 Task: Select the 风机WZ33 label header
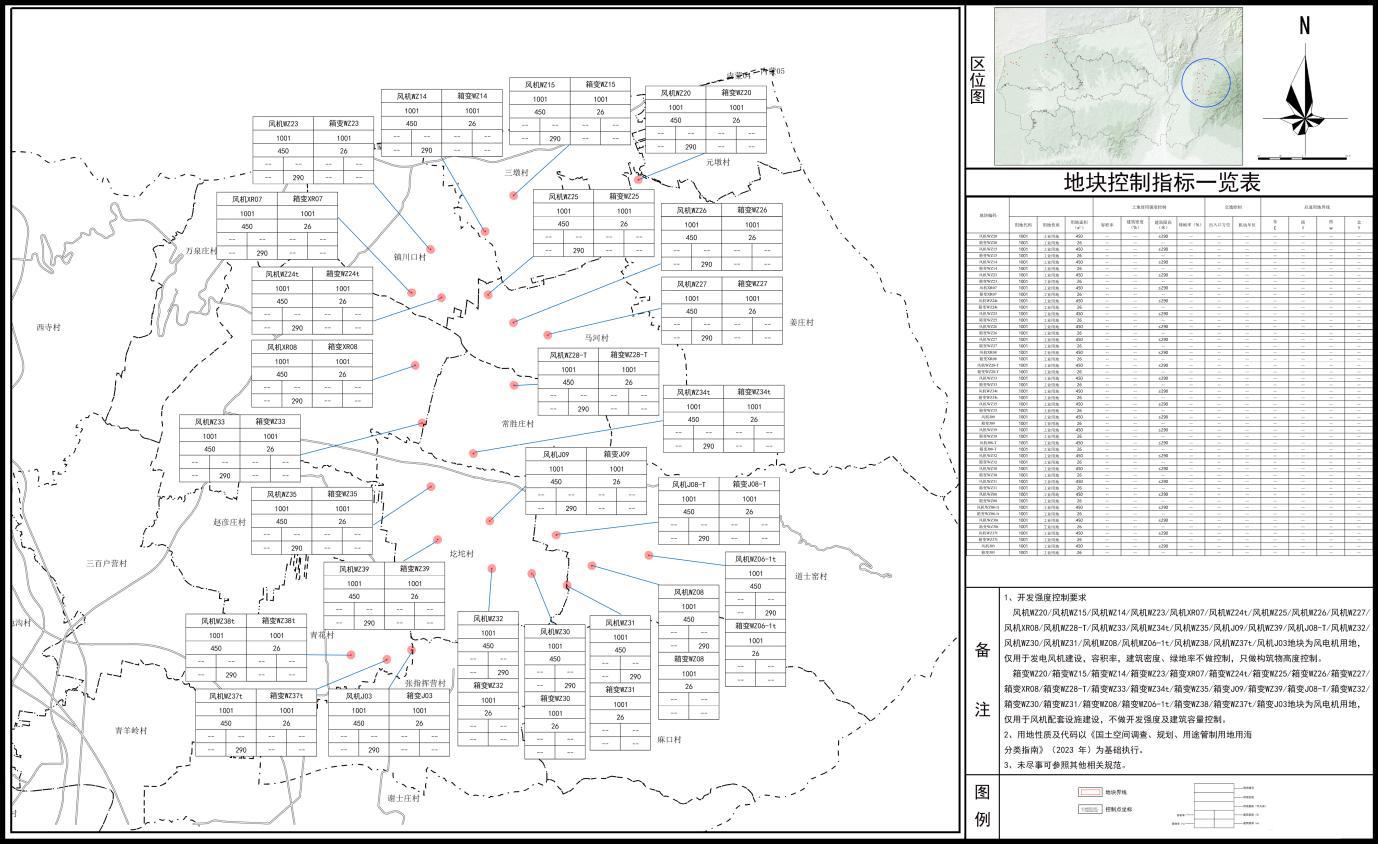(x=209, y=422)
